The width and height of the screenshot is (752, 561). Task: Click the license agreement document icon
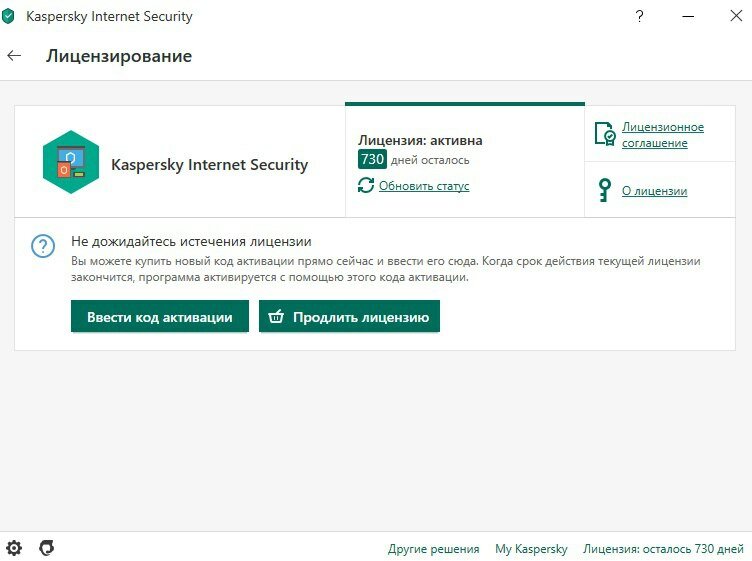(605, 134)
